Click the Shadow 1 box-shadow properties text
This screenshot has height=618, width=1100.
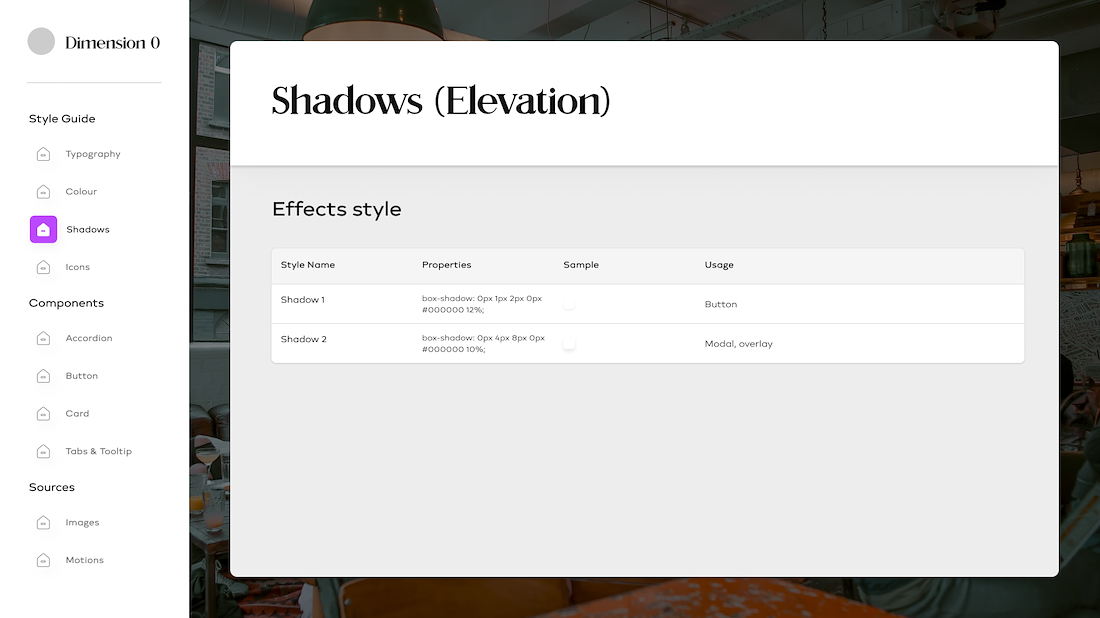[482, 304]
